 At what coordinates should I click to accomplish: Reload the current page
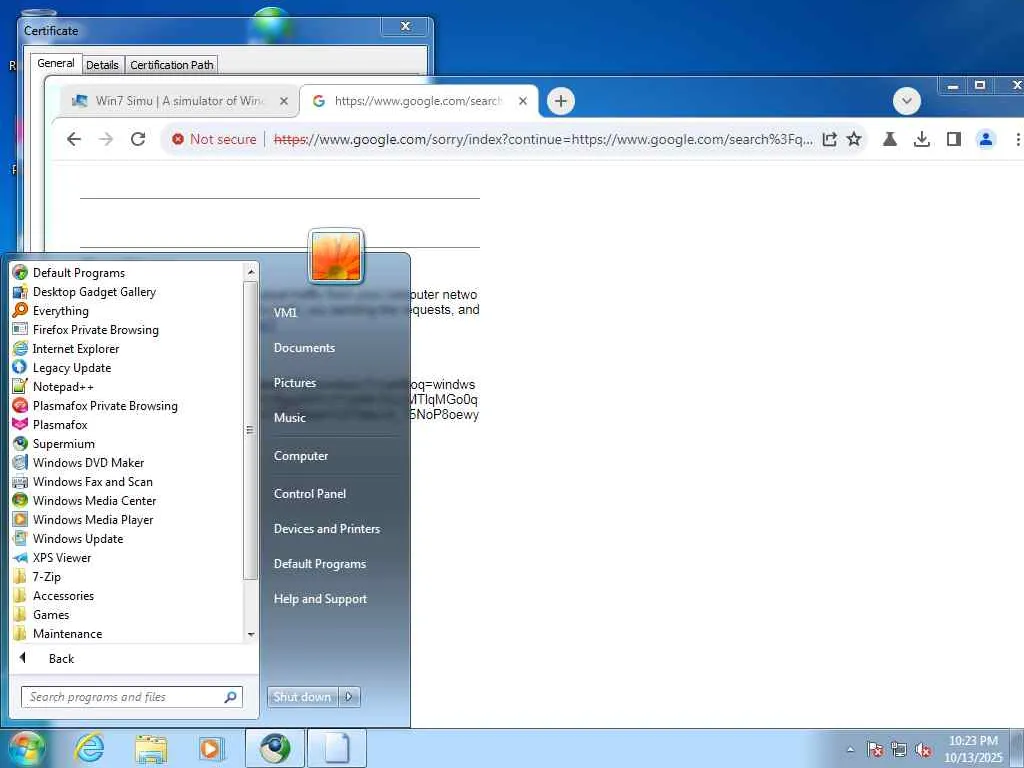tap(138, 139)
